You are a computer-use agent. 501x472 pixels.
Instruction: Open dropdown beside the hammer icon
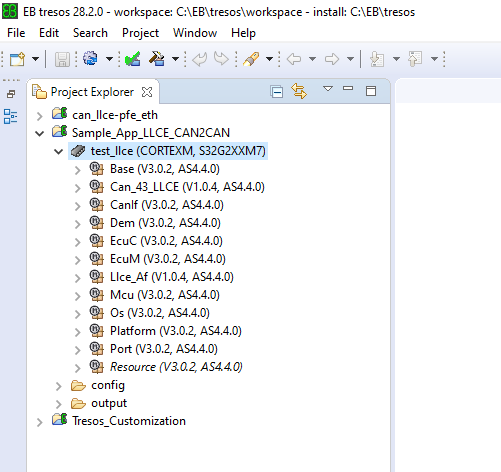click(175, 59)
